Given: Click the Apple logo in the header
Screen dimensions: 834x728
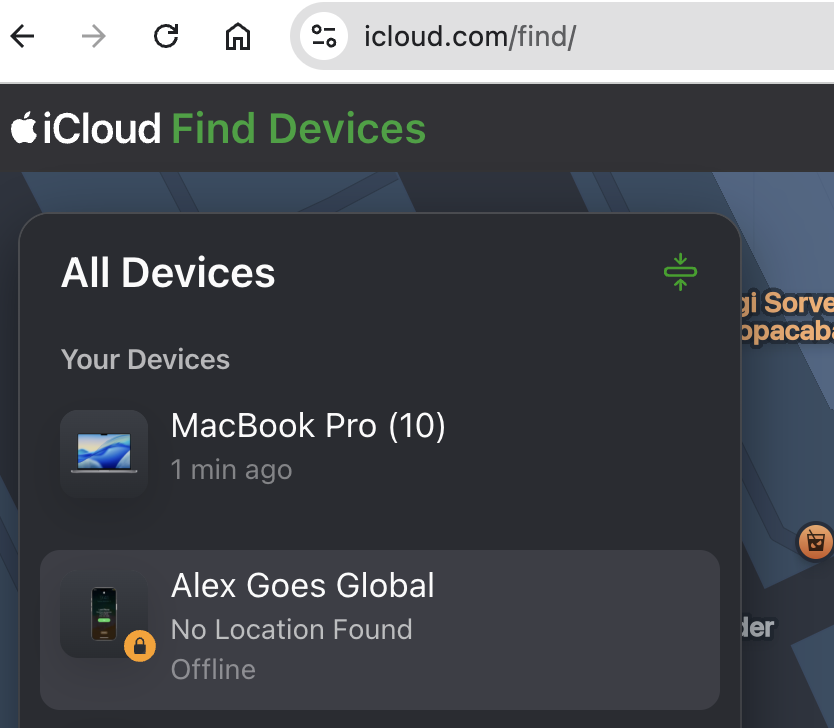Looking at the screenshot, I should (24, 129).
